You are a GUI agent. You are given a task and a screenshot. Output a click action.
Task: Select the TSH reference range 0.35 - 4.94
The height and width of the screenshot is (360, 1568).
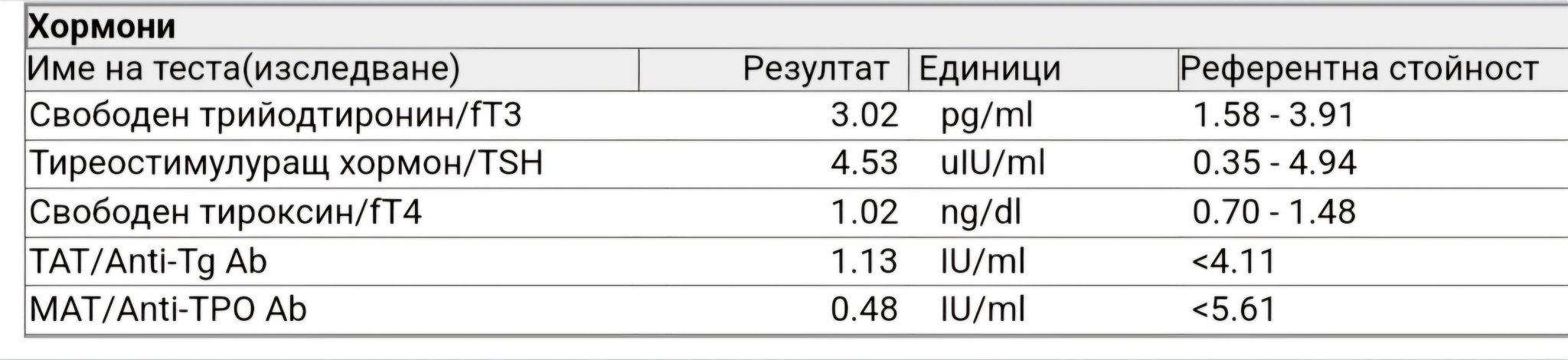(x=1274, y=163)
